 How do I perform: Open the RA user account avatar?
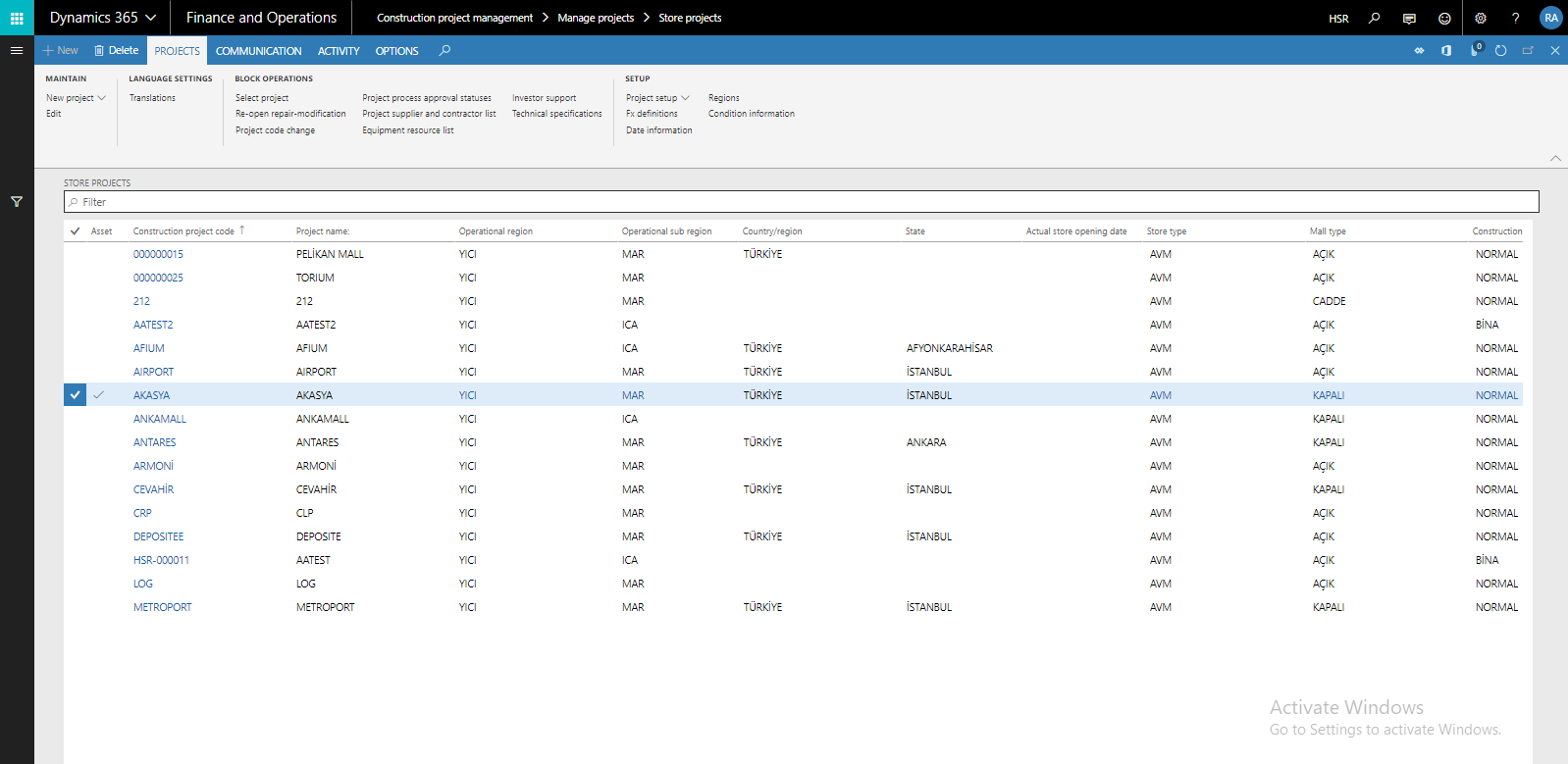(x=1550, y=18)
